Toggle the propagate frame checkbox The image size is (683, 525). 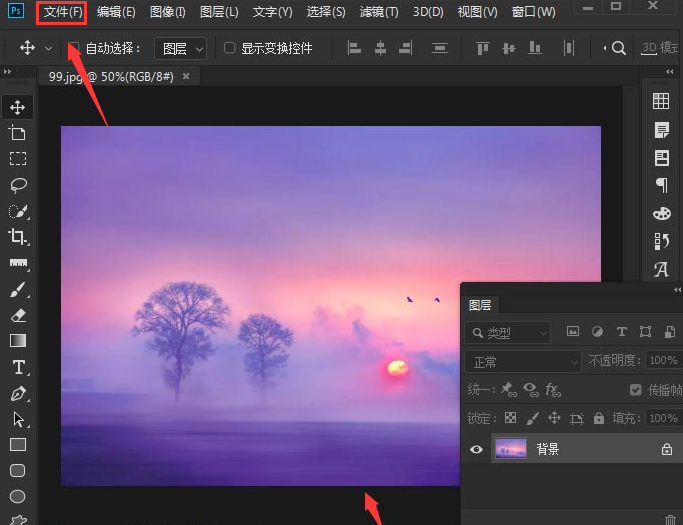[636, 390]
